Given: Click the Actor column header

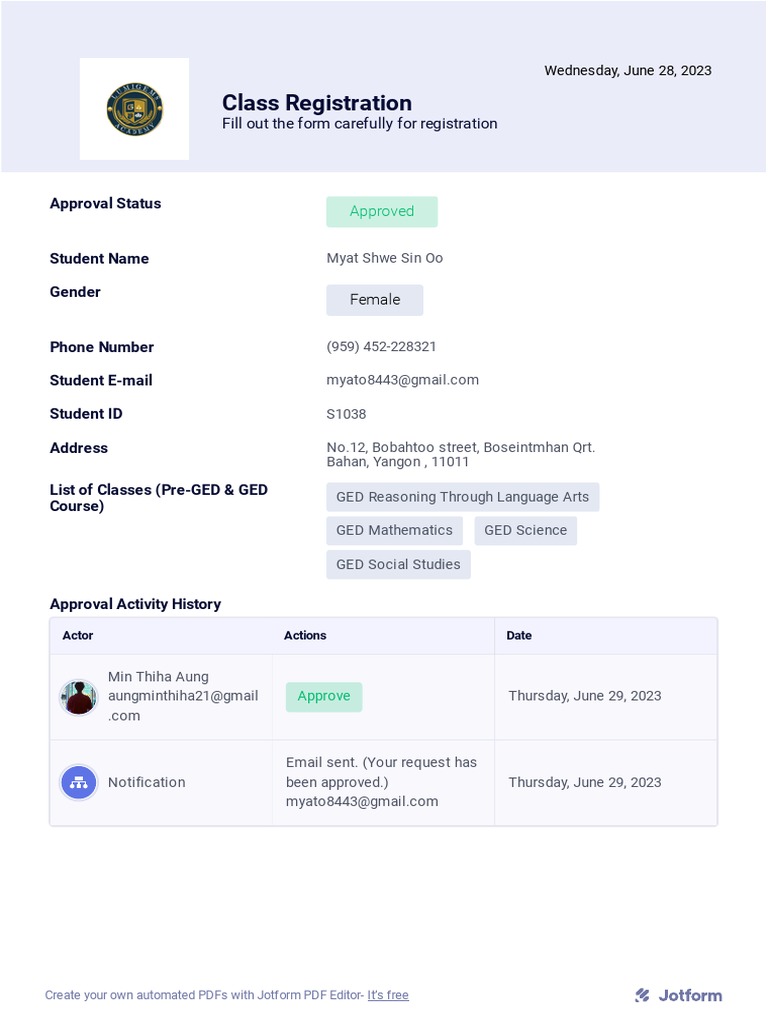Looking at the screenshot, I should [x=78, y=636].
